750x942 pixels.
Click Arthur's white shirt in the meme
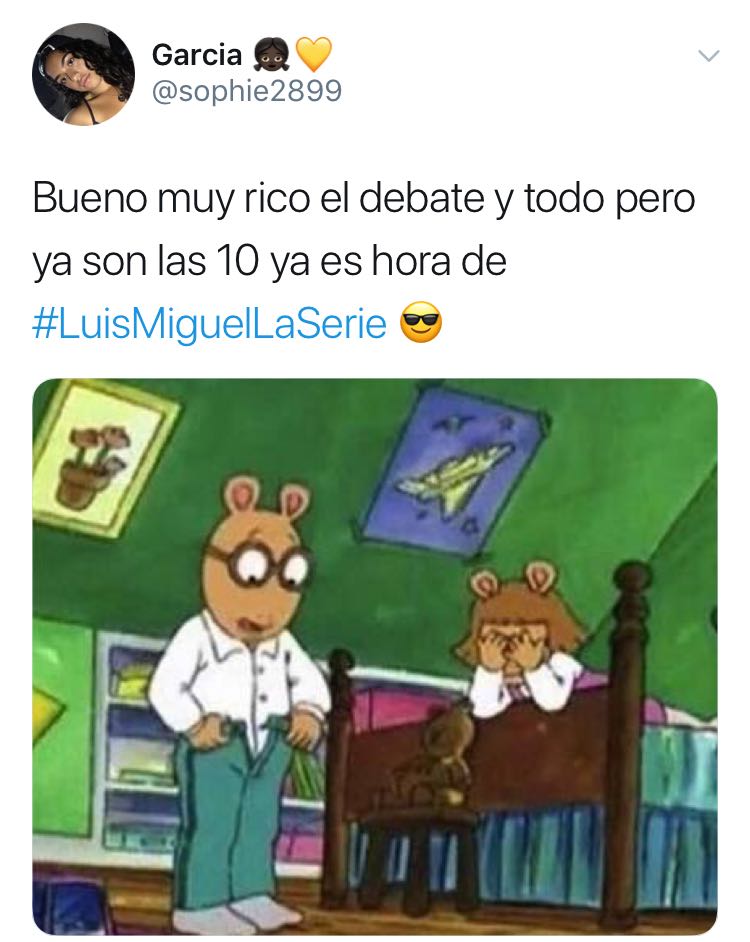click(239, 671)
